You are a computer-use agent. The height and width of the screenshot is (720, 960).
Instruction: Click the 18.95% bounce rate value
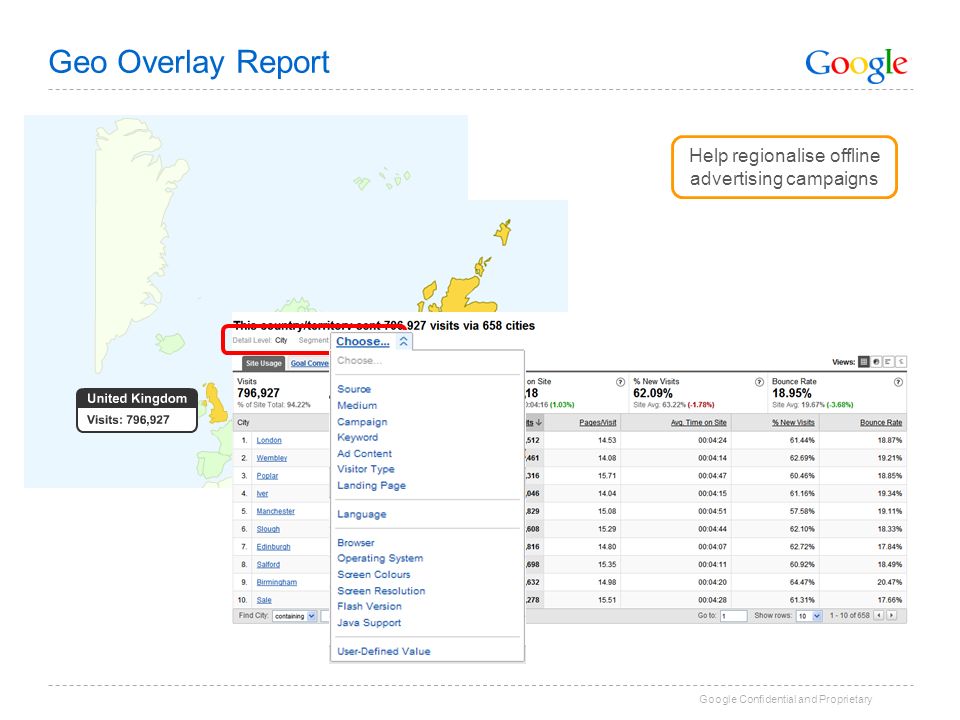792,393
